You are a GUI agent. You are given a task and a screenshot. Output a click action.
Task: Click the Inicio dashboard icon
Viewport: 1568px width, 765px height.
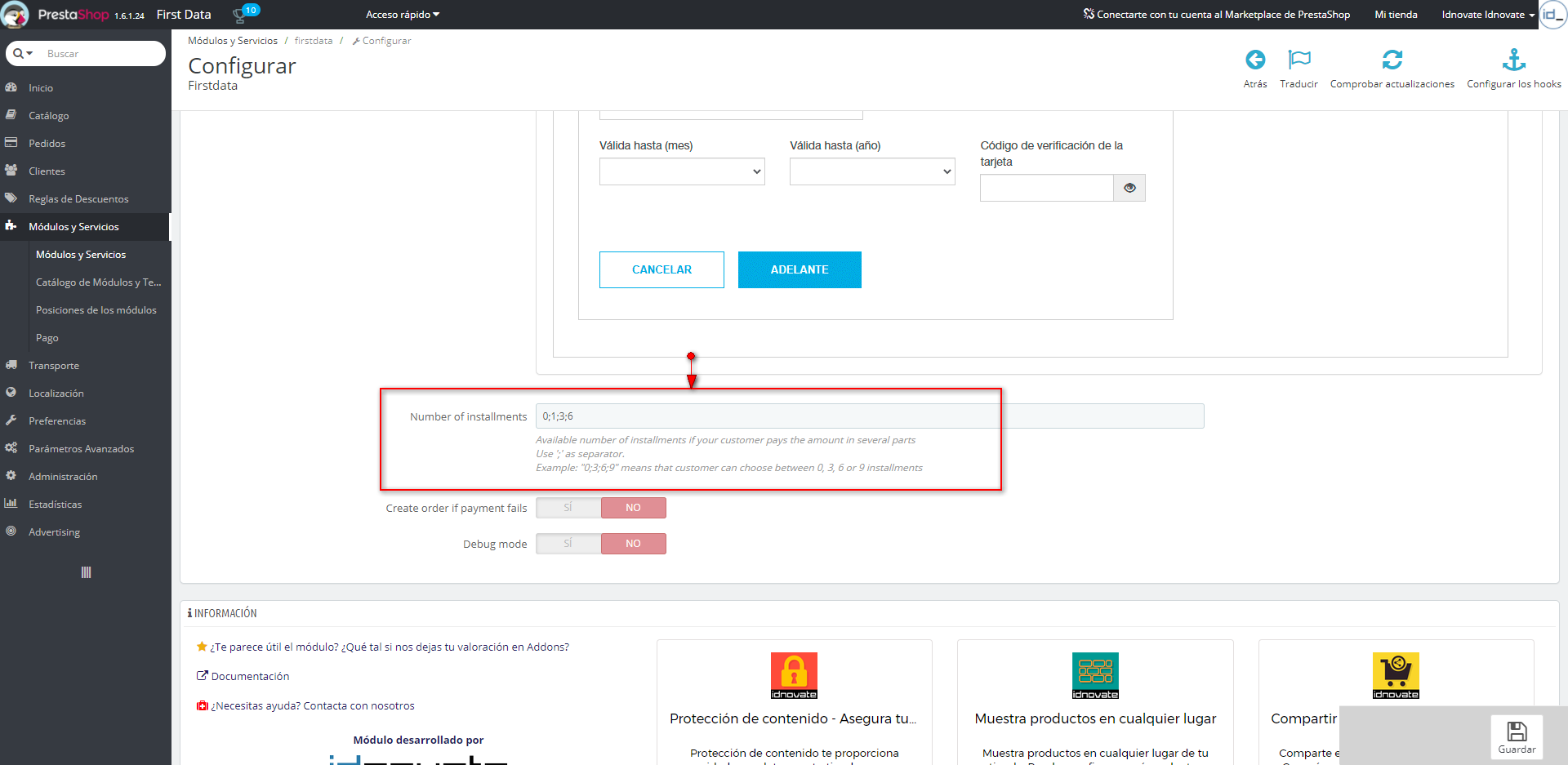click(11, 87)
